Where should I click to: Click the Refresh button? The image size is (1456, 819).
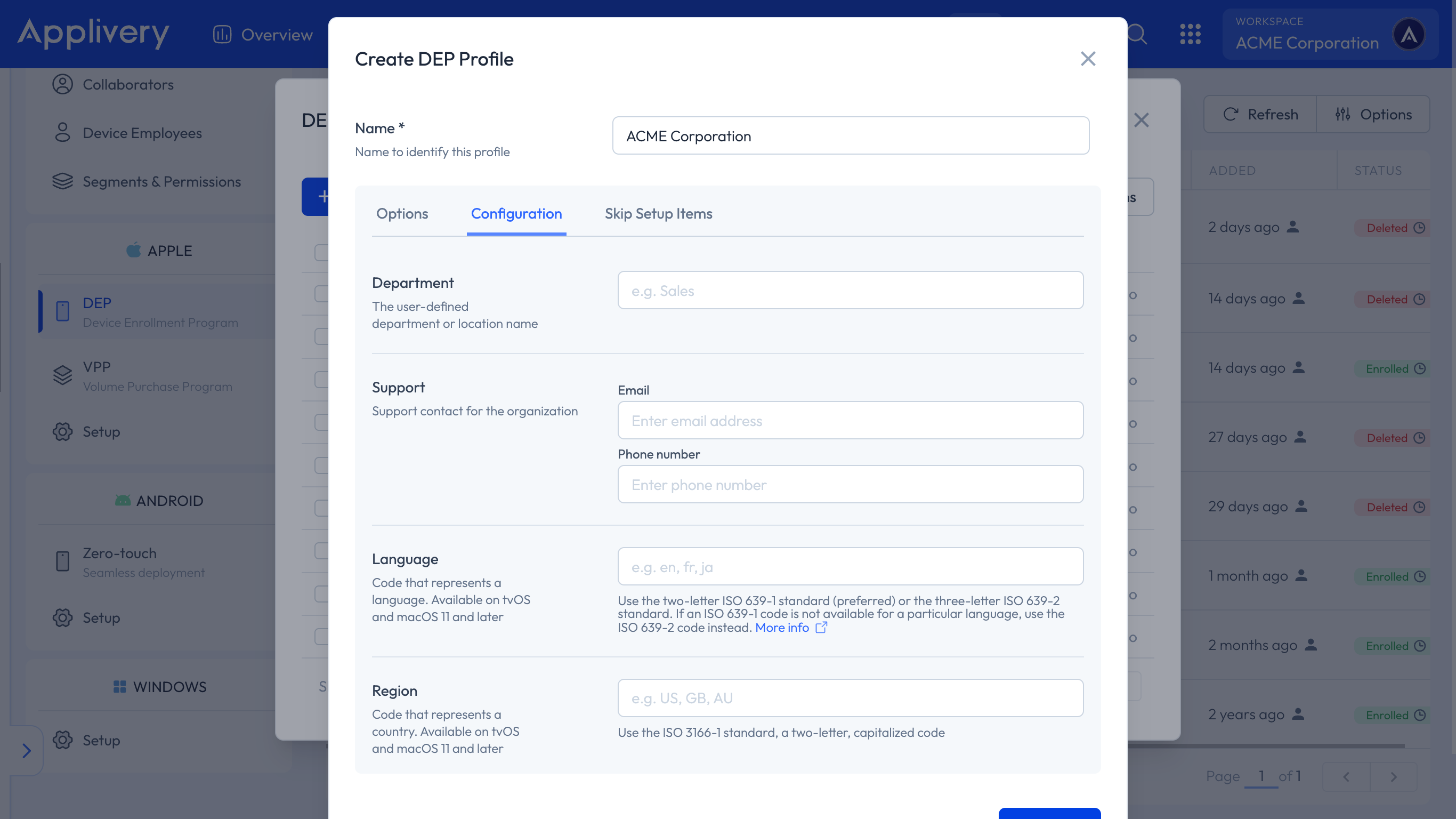[x=1260, y=114]
